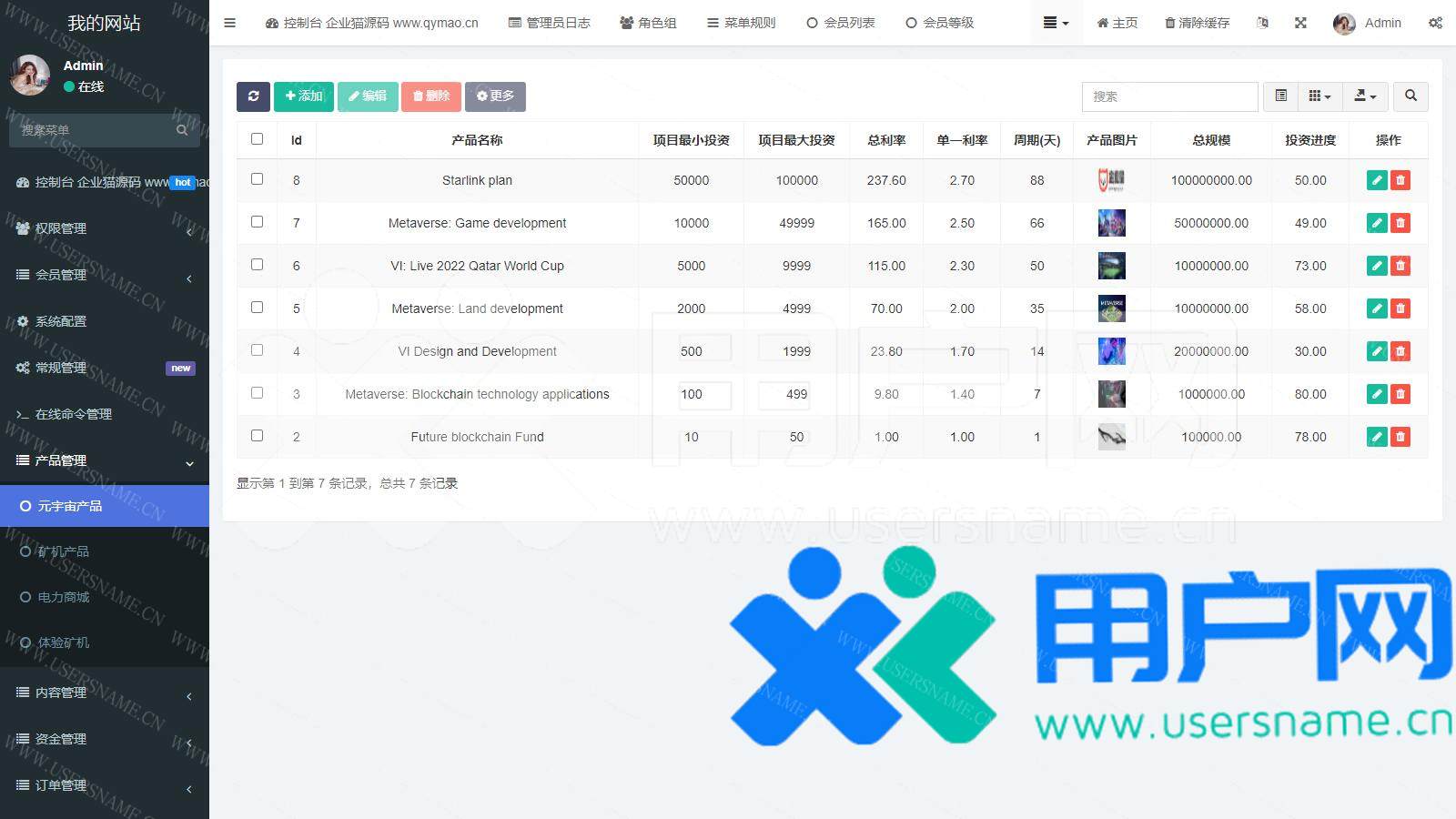The height and width of the screenshot is (819, 1456).
Task: Open settings gears icon at top right
Action: point(1435,23)
